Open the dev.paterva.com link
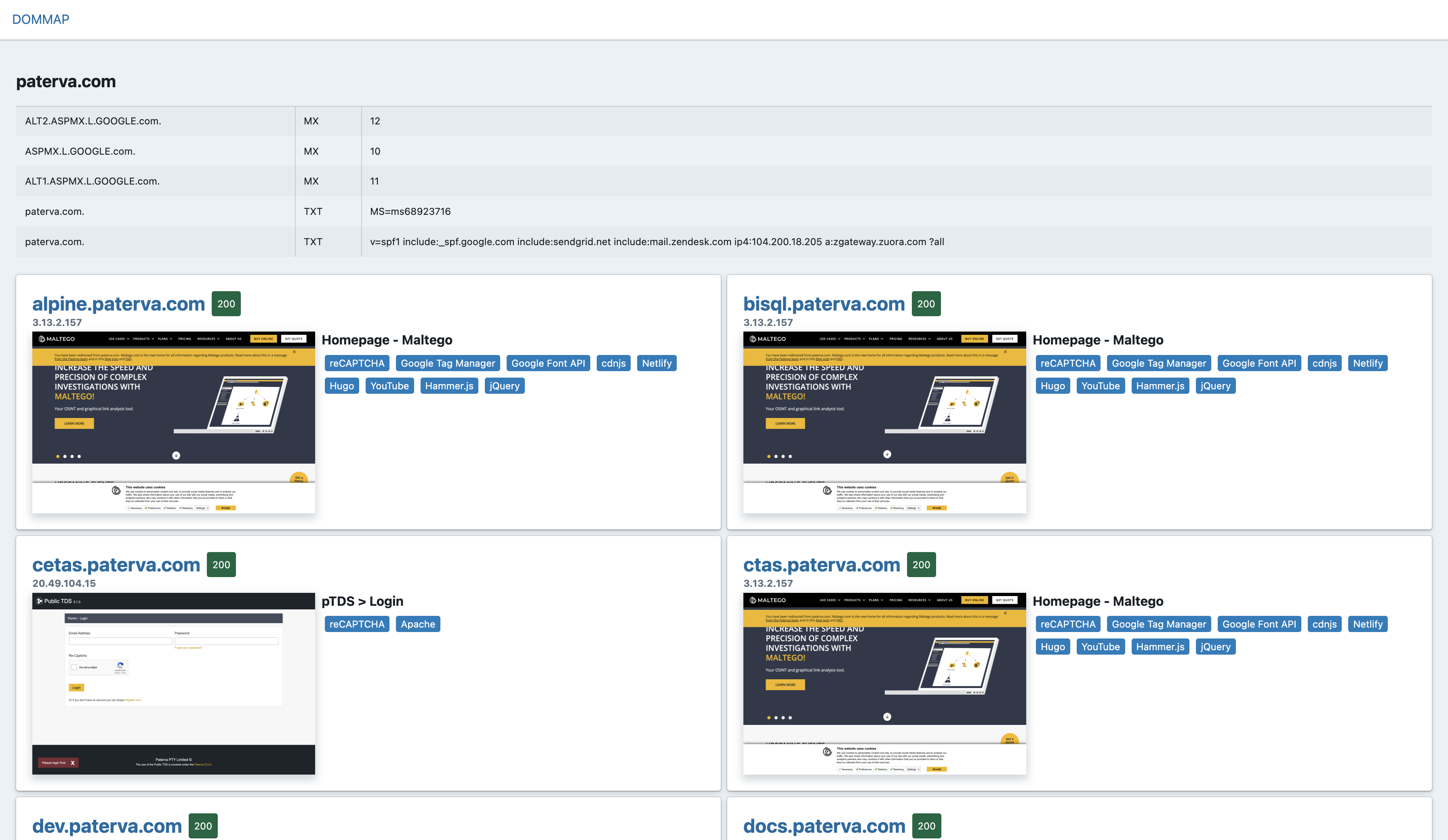 pos(107,825)
